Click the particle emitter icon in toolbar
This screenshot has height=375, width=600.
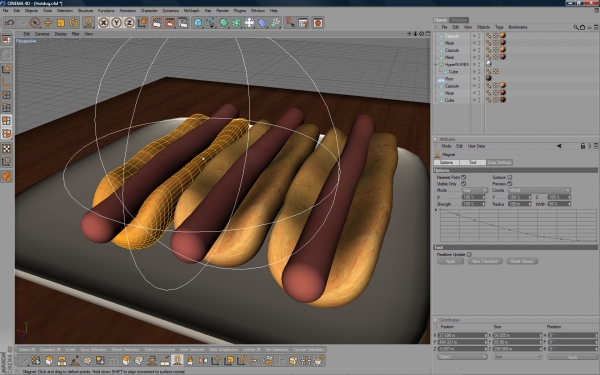275,23
